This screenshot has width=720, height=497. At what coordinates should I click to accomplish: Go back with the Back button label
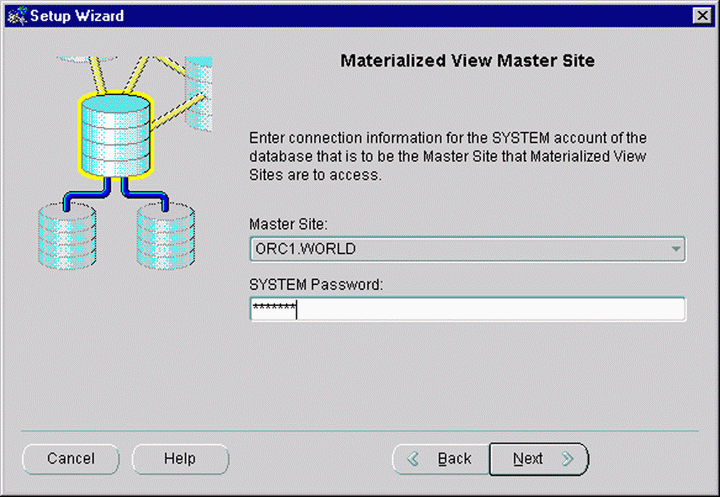pyautogui.click(x=454, y=459)
